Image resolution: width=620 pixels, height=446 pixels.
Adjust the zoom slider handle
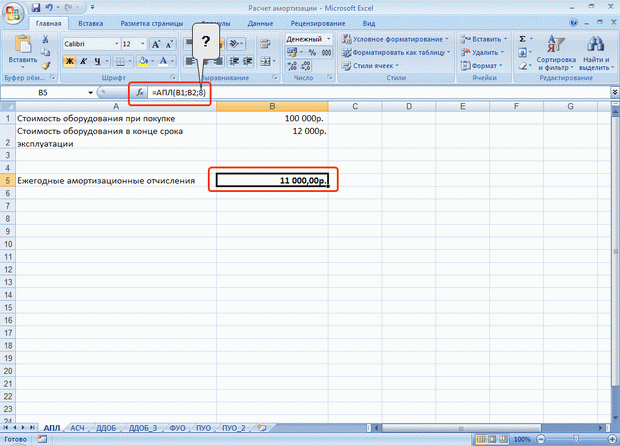click(x=576, y=439)
